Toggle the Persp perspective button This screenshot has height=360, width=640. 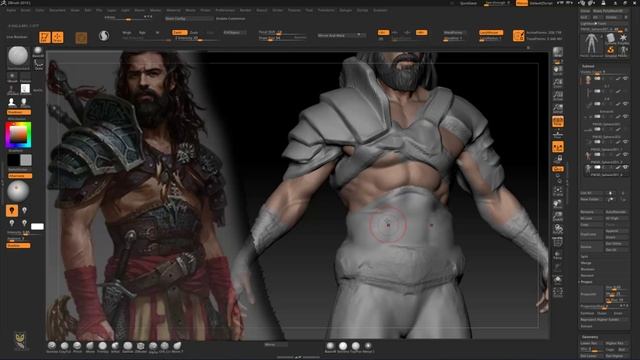tap(558, 121)
